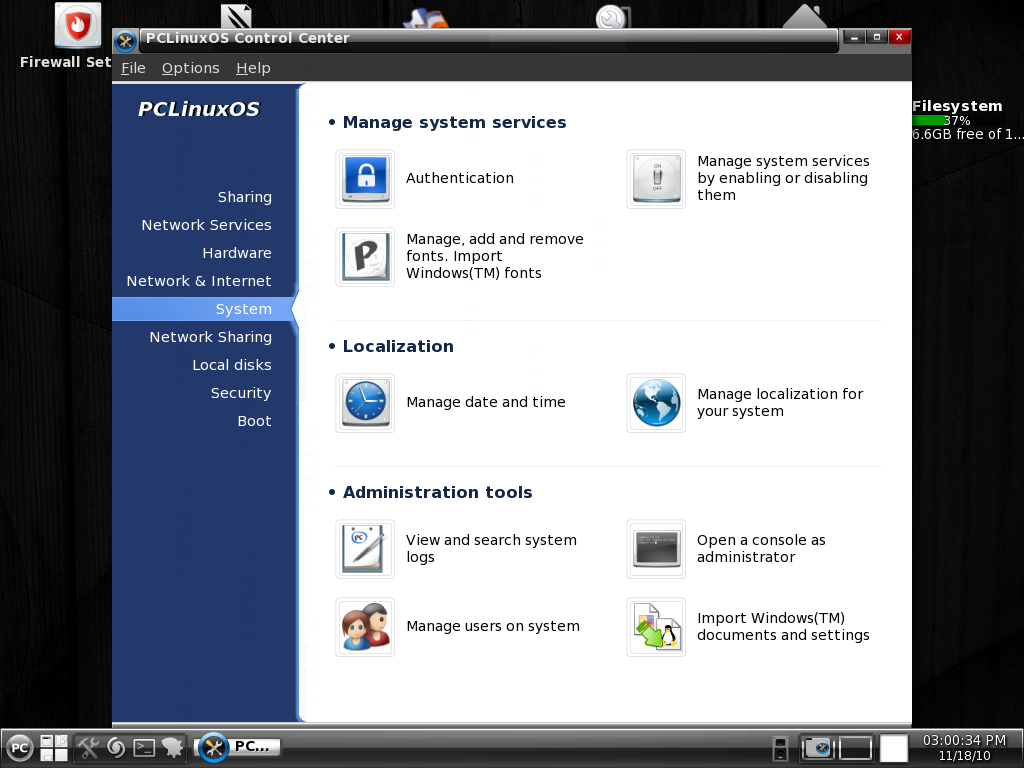Click the date and time clock icon

click(365, 403)
